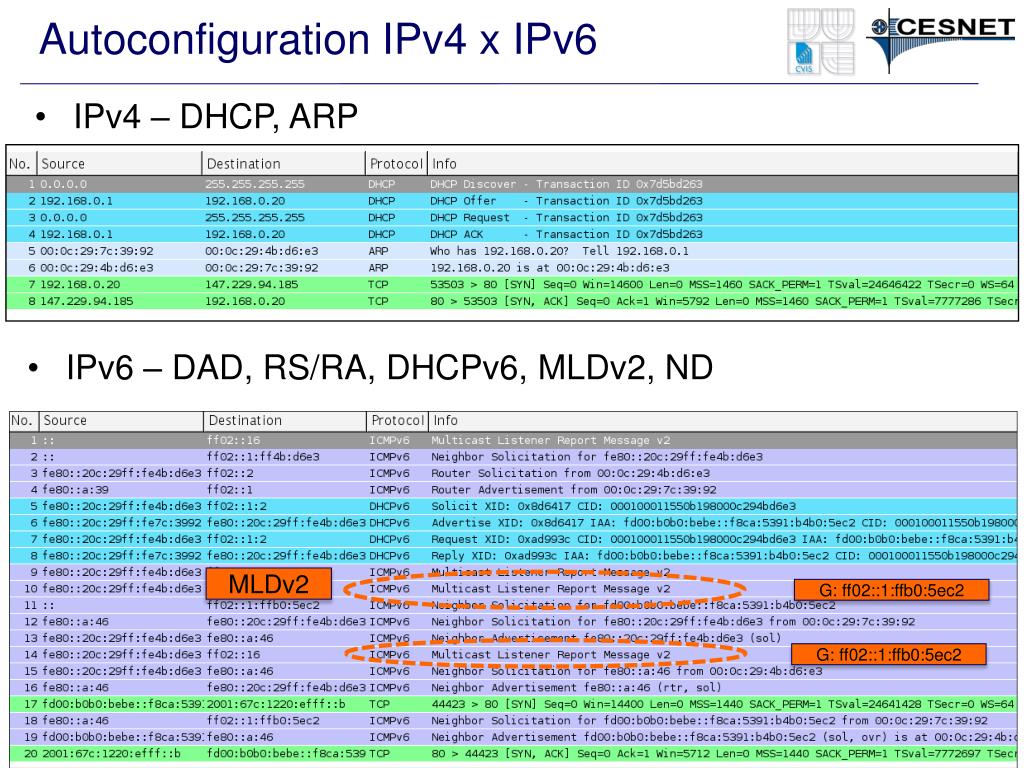
Task: Click the slide title Autoconfiguration IPv4 x IPv6
Action: pos(317,39)
